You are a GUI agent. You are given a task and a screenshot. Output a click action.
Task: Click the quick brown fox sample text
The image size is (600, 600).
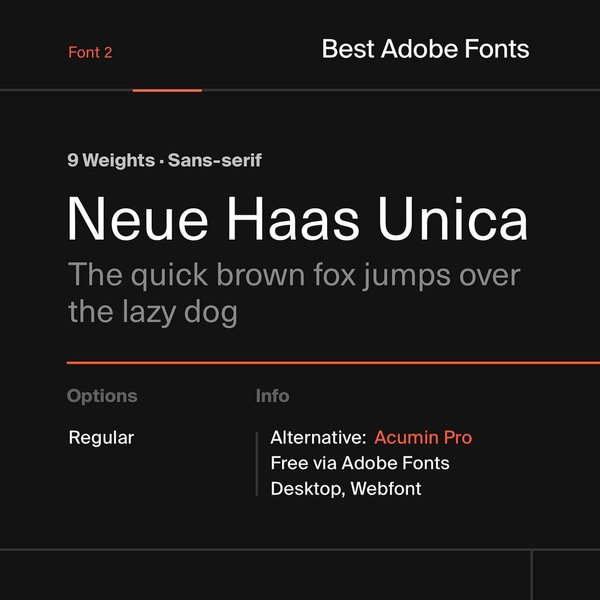pos(294,276)
